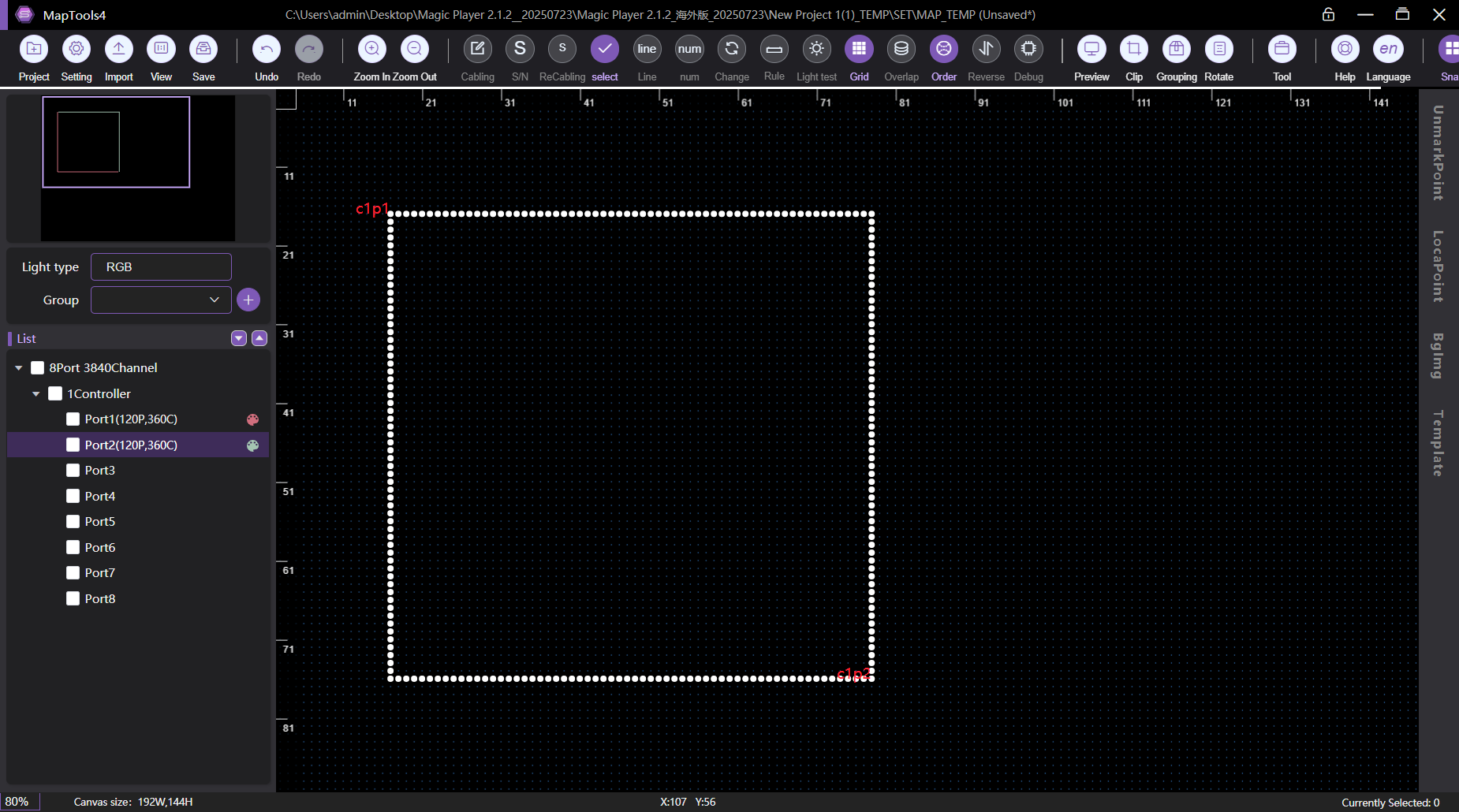This screenshot has width=1459, height=812.
Task: Tick the Port8 checkbox
Action: [x=73, y=598]
